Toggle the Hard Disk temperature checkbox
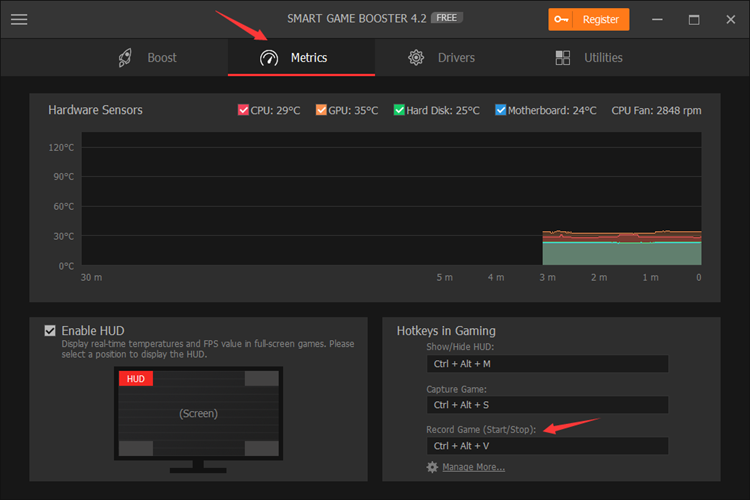This screenshot has height=500, width=750. coord(399,110)
